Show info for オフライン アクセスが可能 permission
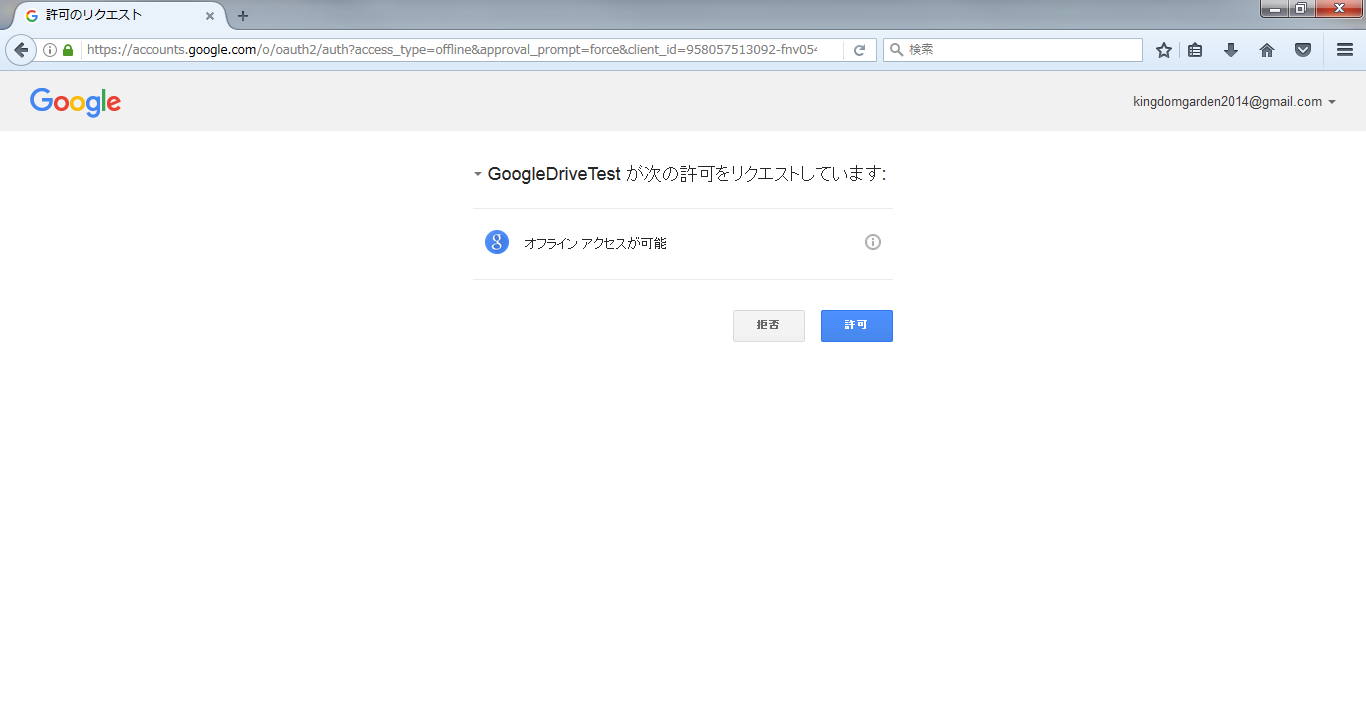This screenshot has width=1366, height=728. click(873, 242)
